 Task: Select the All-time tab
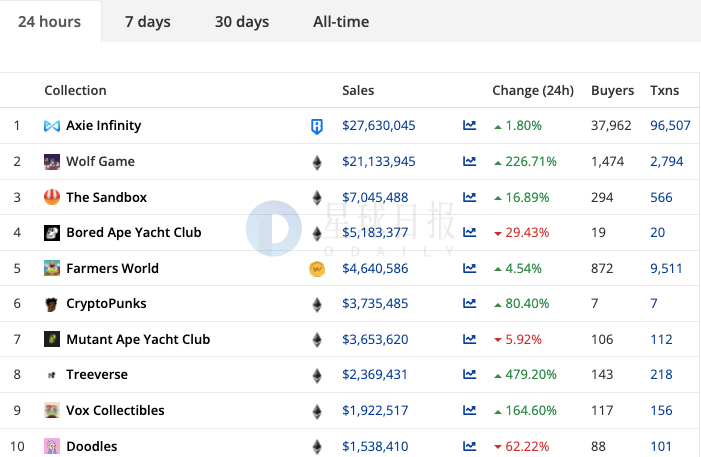(x=341, y=21)
